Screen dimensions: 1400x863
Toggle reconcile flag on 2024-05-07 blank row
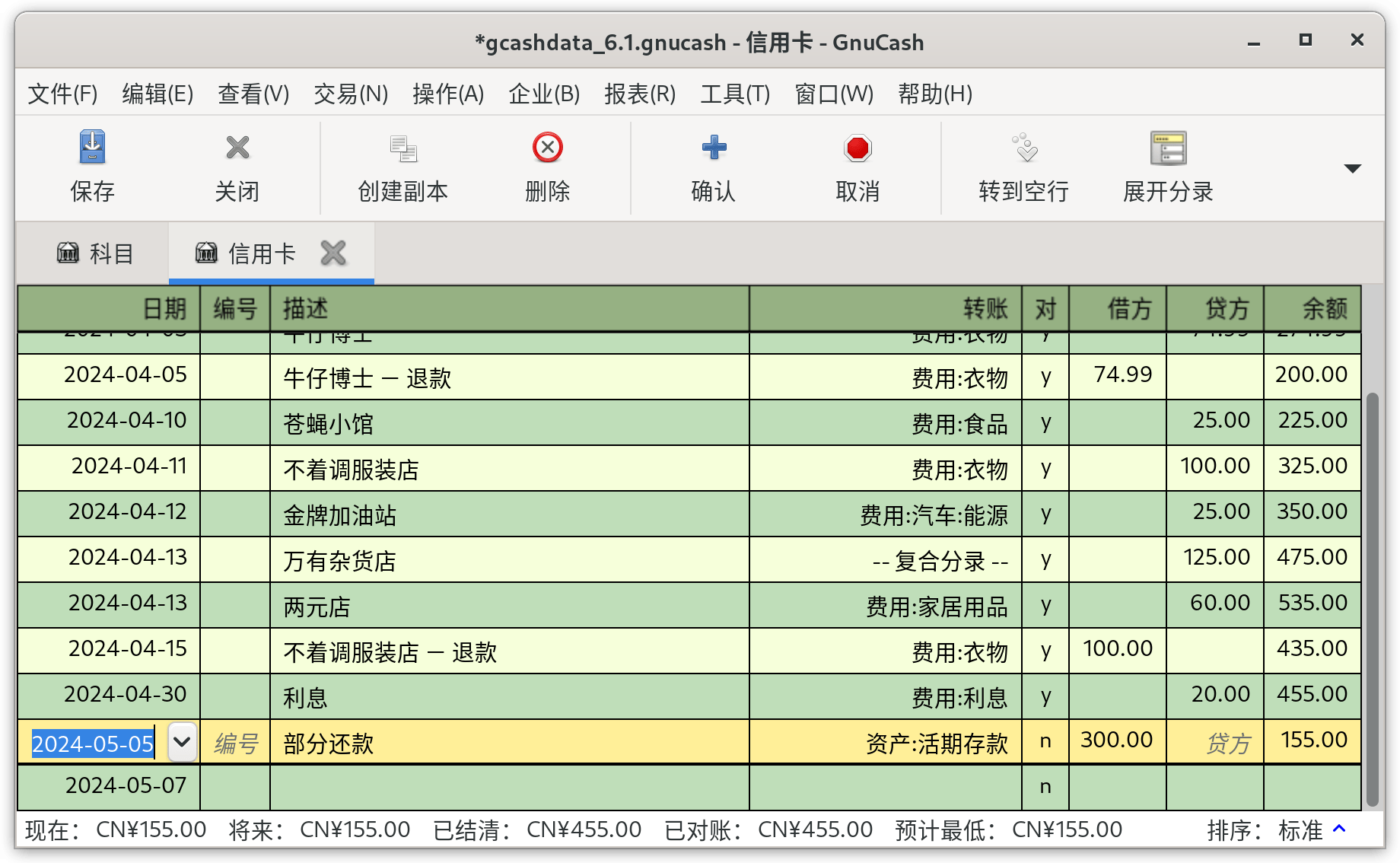coord(1045,787)
